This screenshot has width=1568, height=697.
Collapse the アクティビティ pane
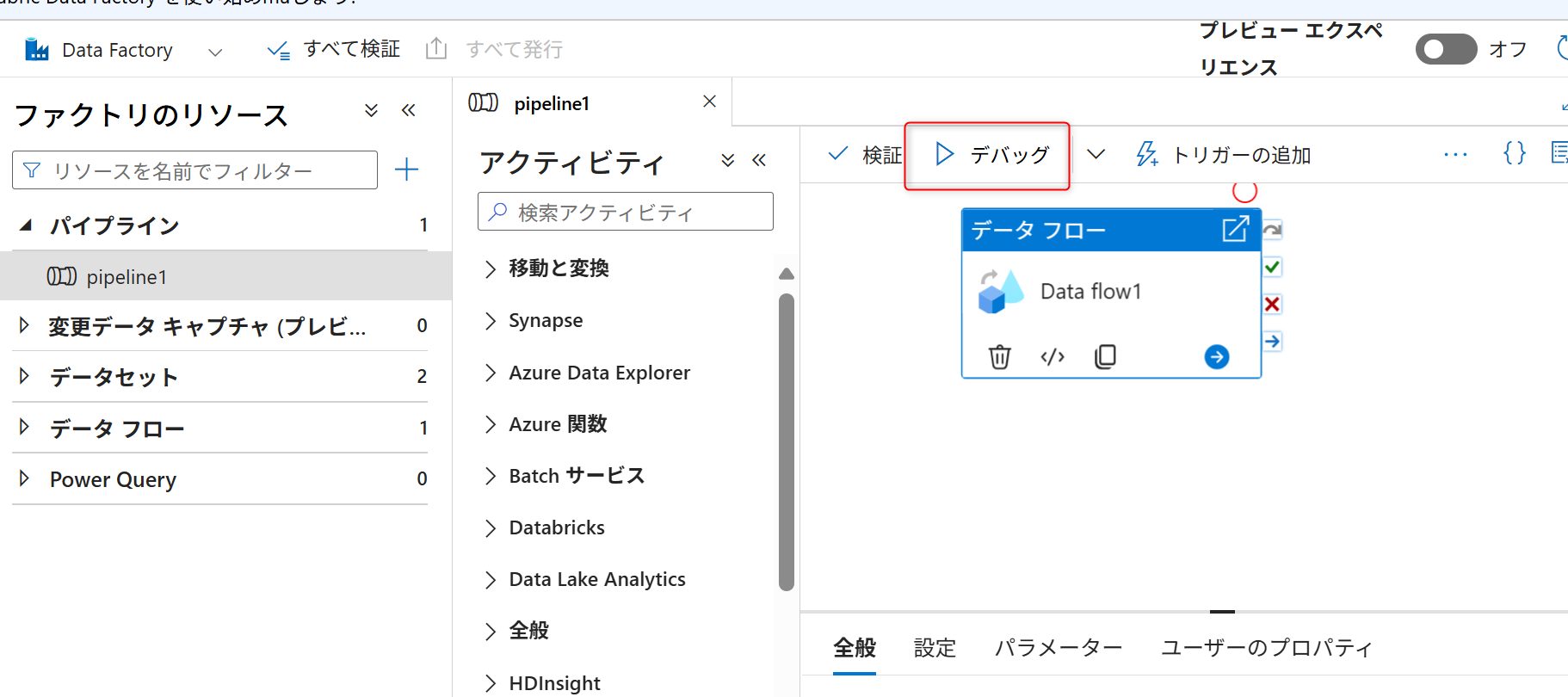[x=759, y=160]
